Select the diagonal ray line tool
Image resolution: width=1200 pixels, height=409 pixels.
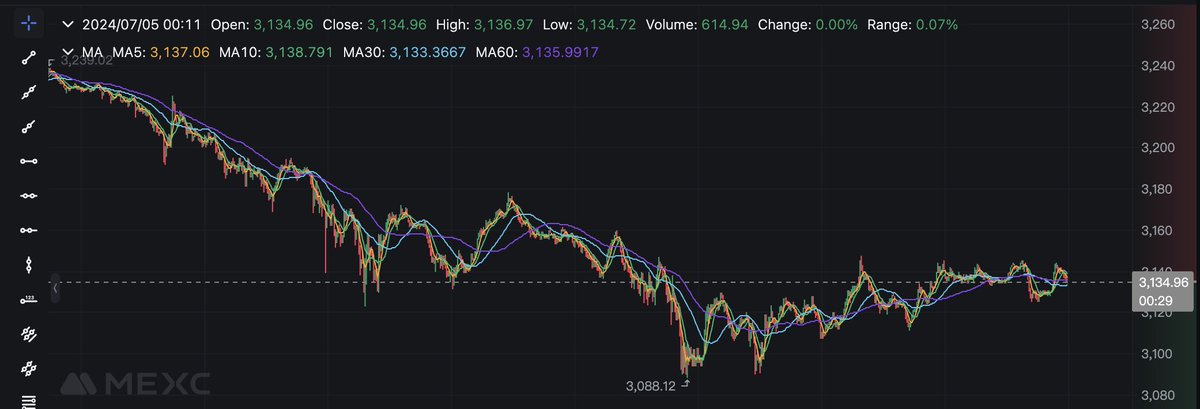pyautogui.click(x=29, y=126)
